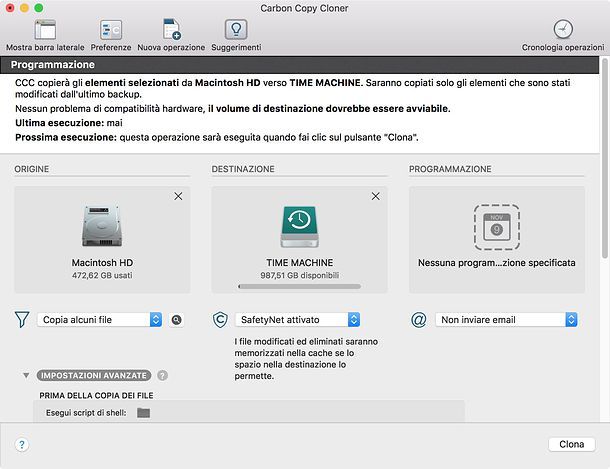610x469 pixels.
Task: Click the Esegui script di shell label
Action: pos(86,413)
